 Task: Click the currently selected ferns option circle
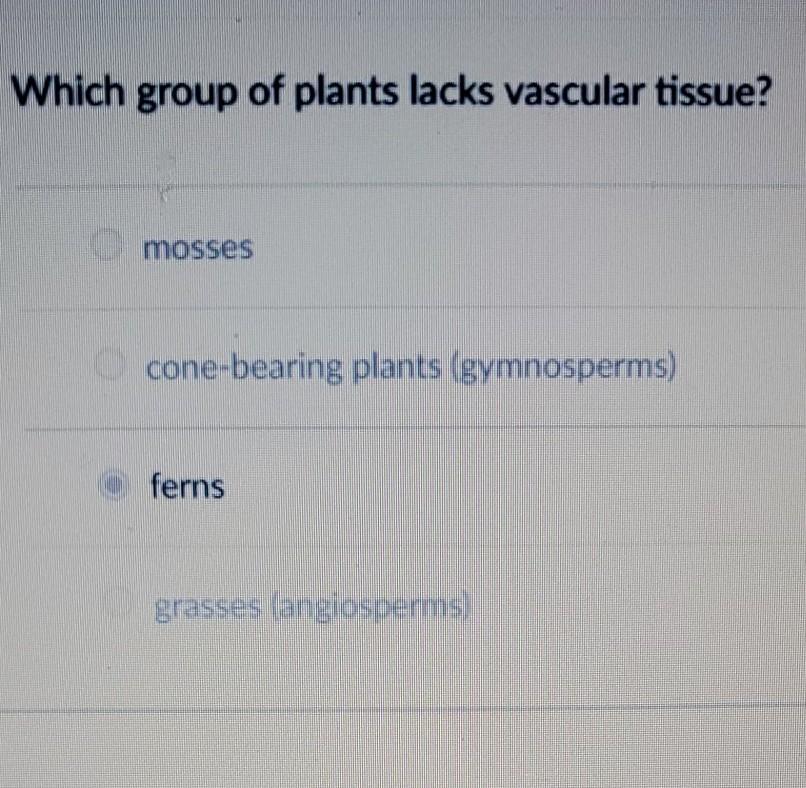click(115, 485)
